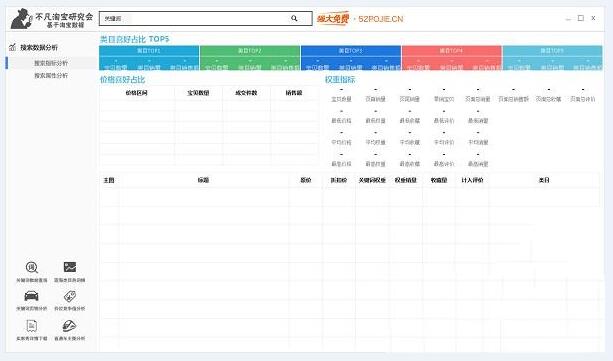
Task: Open the keyword lookup tool with magnifier icon
Action: click(32, 268)
